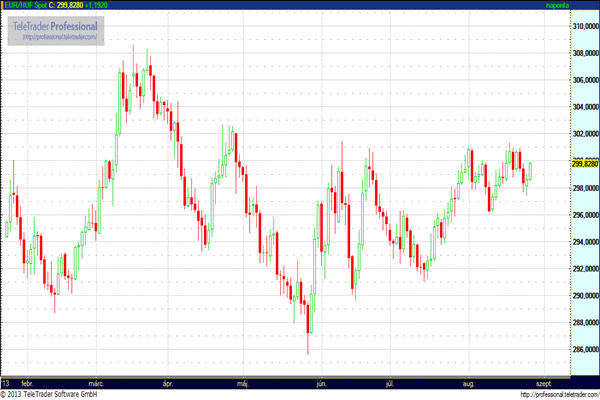The height and width of the screenshot is (400, 600).
Task: Click the yellow current price marker 299,8280
Action: click(x=584, y=162)
